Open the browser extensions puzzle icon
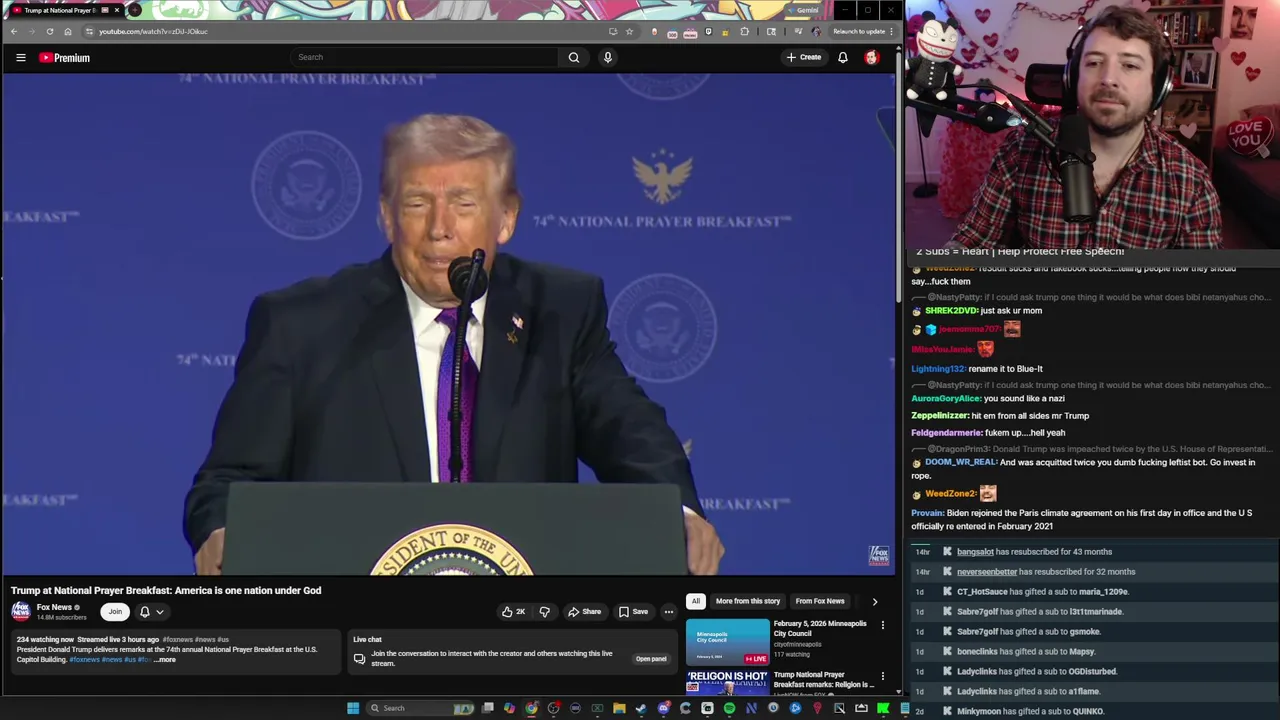Image resolution: width=1280 pixels, height=720 pixels. (x=744, y=32)
